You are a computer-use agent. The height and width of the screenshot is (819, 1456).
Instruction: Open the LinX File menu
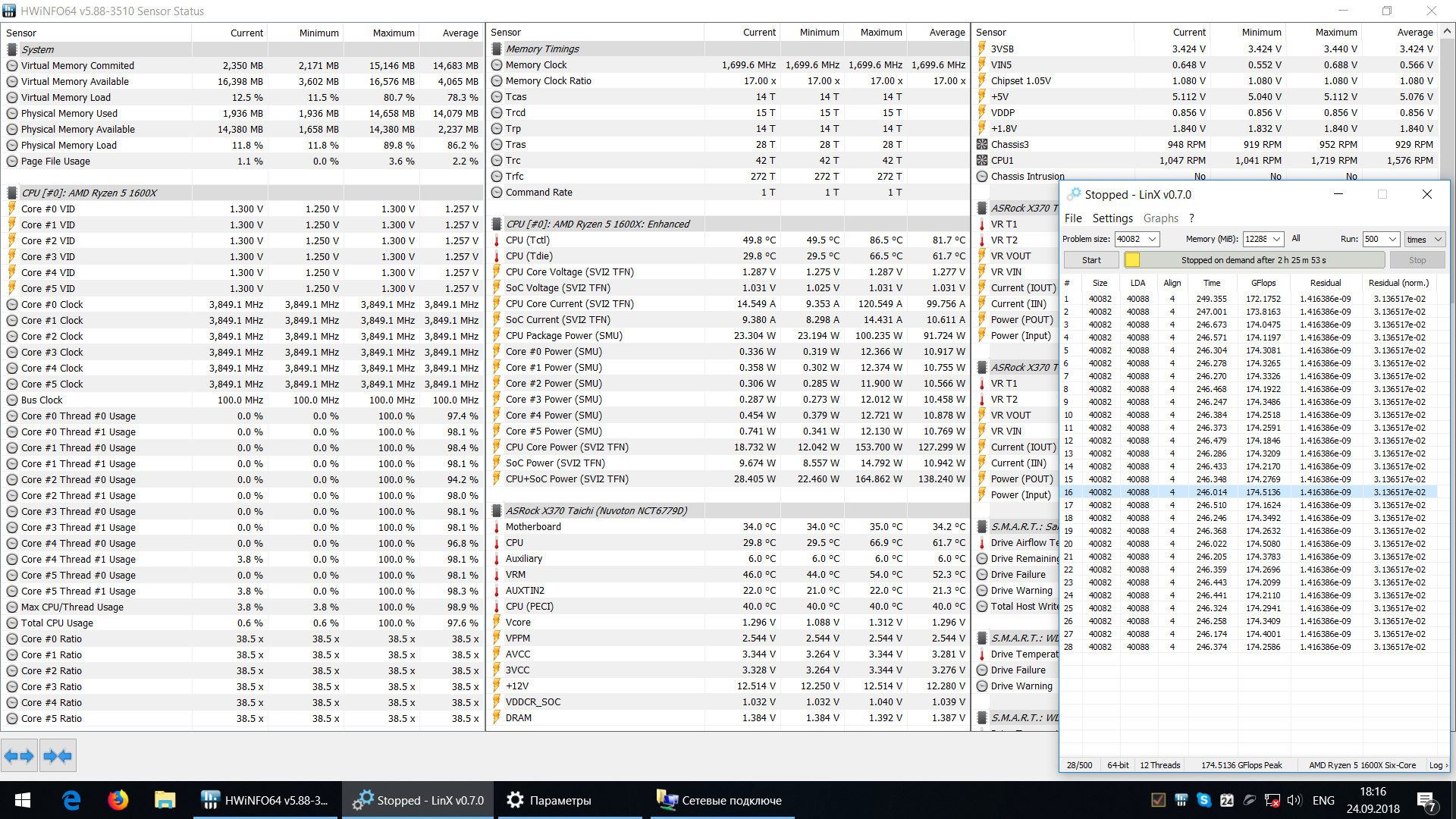(x=1073, y=218)
